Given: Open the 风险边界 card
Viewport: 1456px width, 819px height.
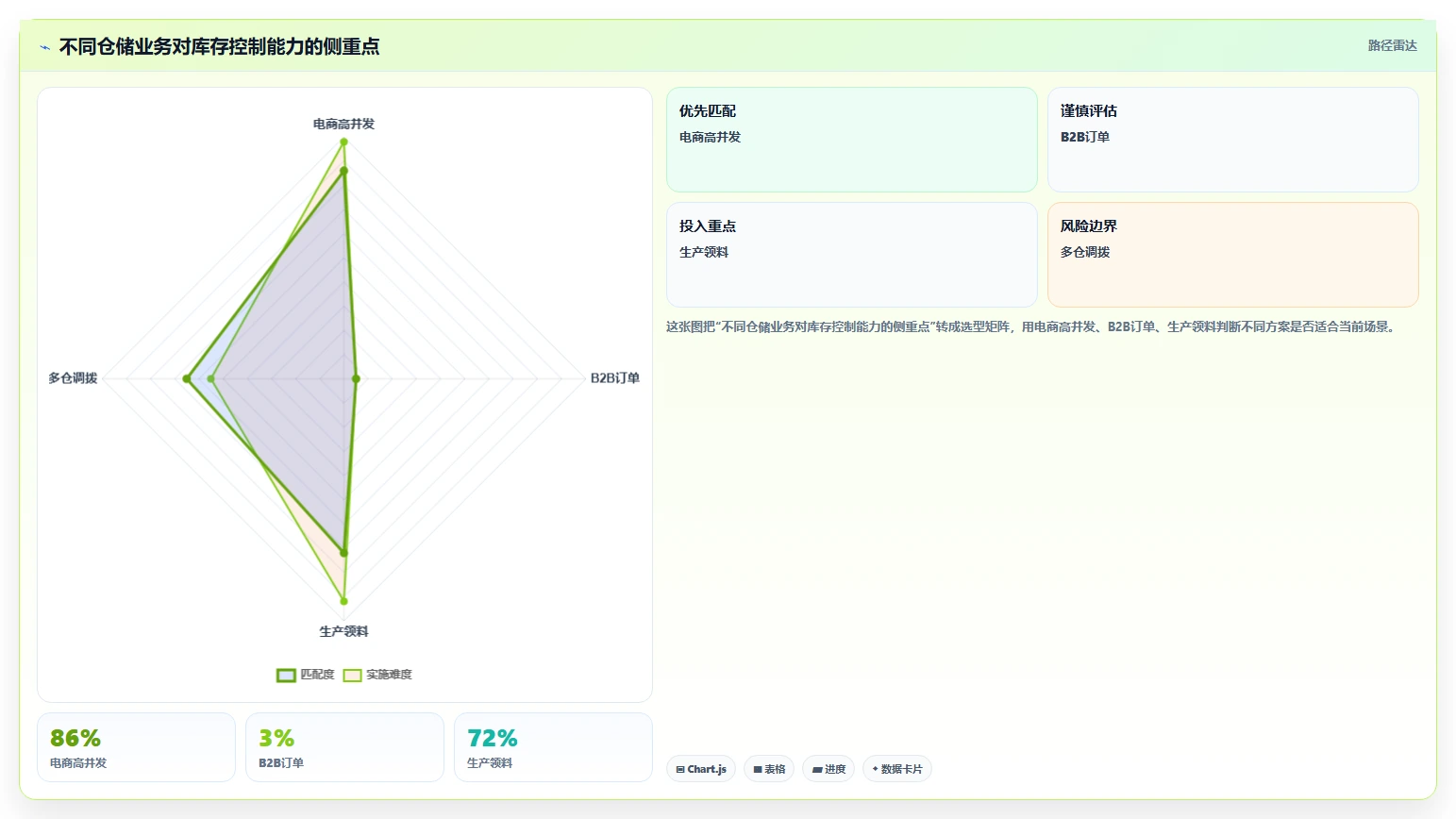Looking at the screenshot, I should [1233, 255].
